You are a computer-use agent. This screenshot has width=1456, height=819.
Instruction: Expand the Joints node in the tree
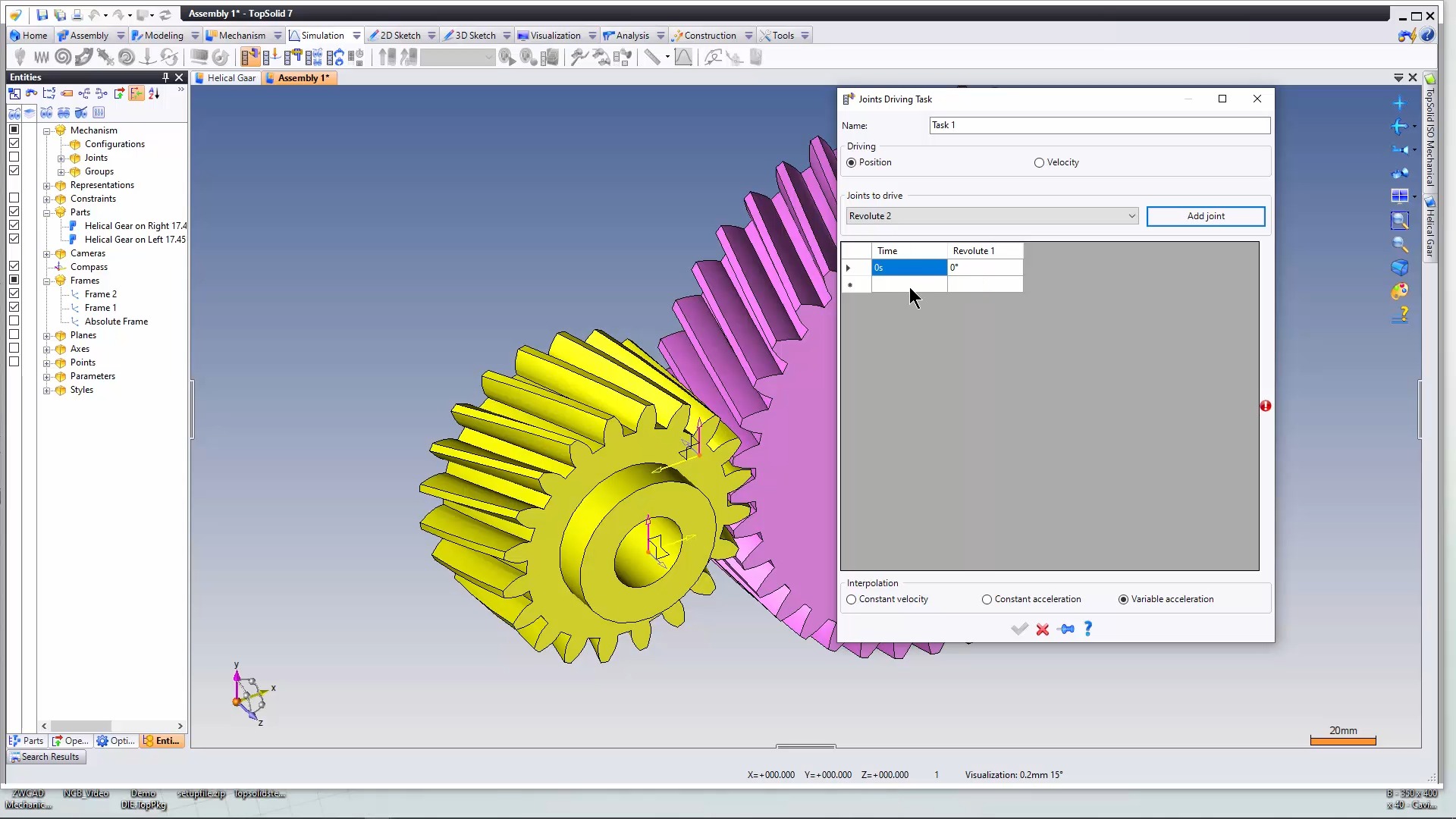(x=61, y=158)
